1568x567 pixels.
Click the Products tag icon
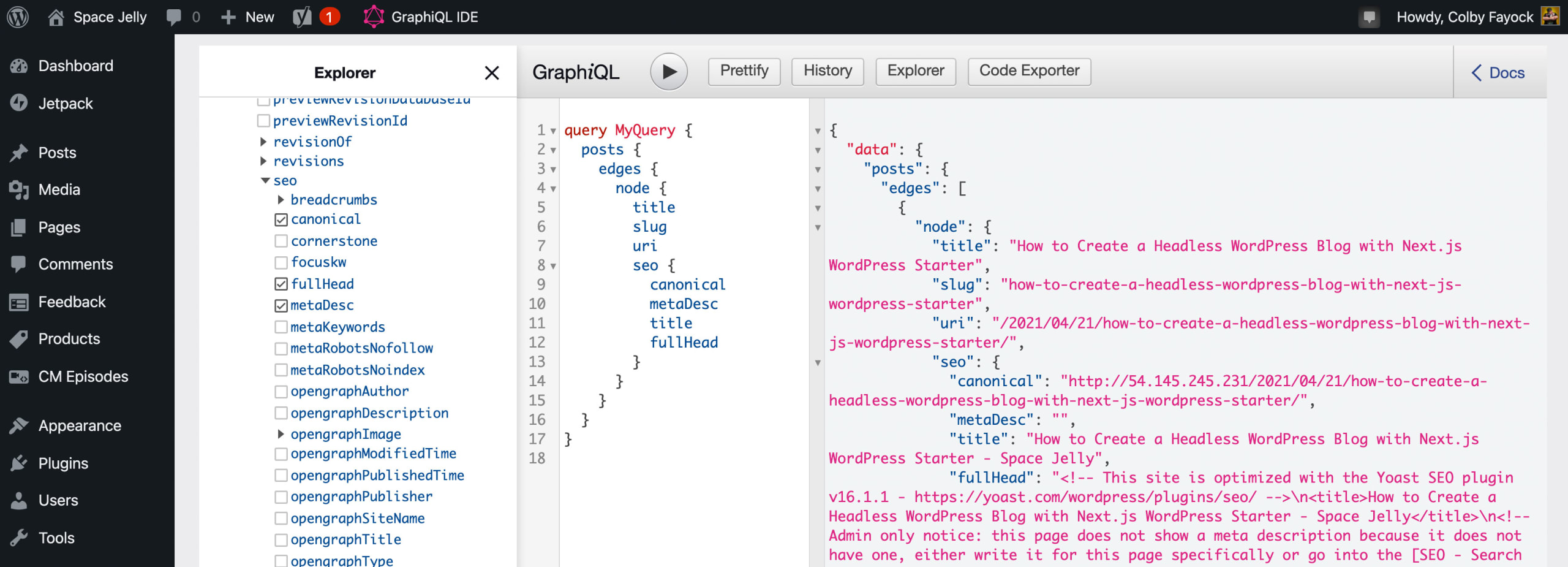coord(19,339)
